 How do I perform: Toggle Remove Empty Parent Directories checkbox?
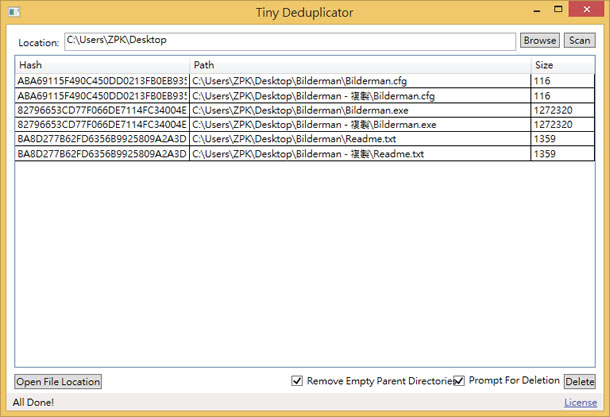coord(297,381)
